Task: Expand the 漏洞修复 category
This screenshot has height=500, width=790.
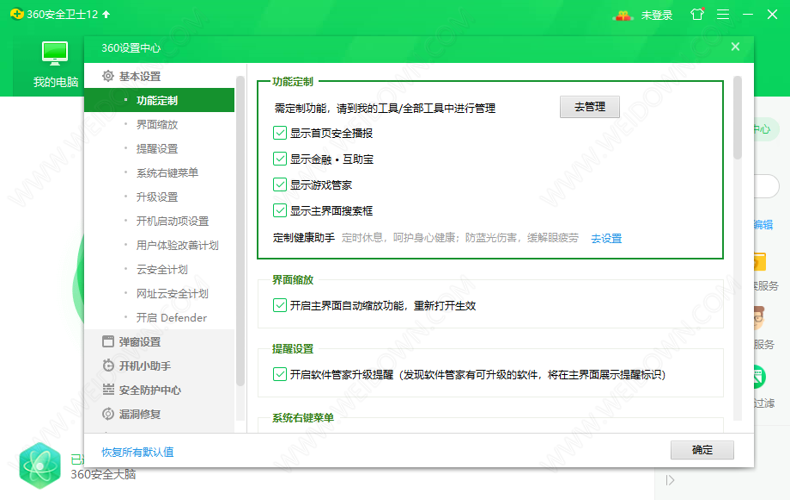Action: point(159,414)
